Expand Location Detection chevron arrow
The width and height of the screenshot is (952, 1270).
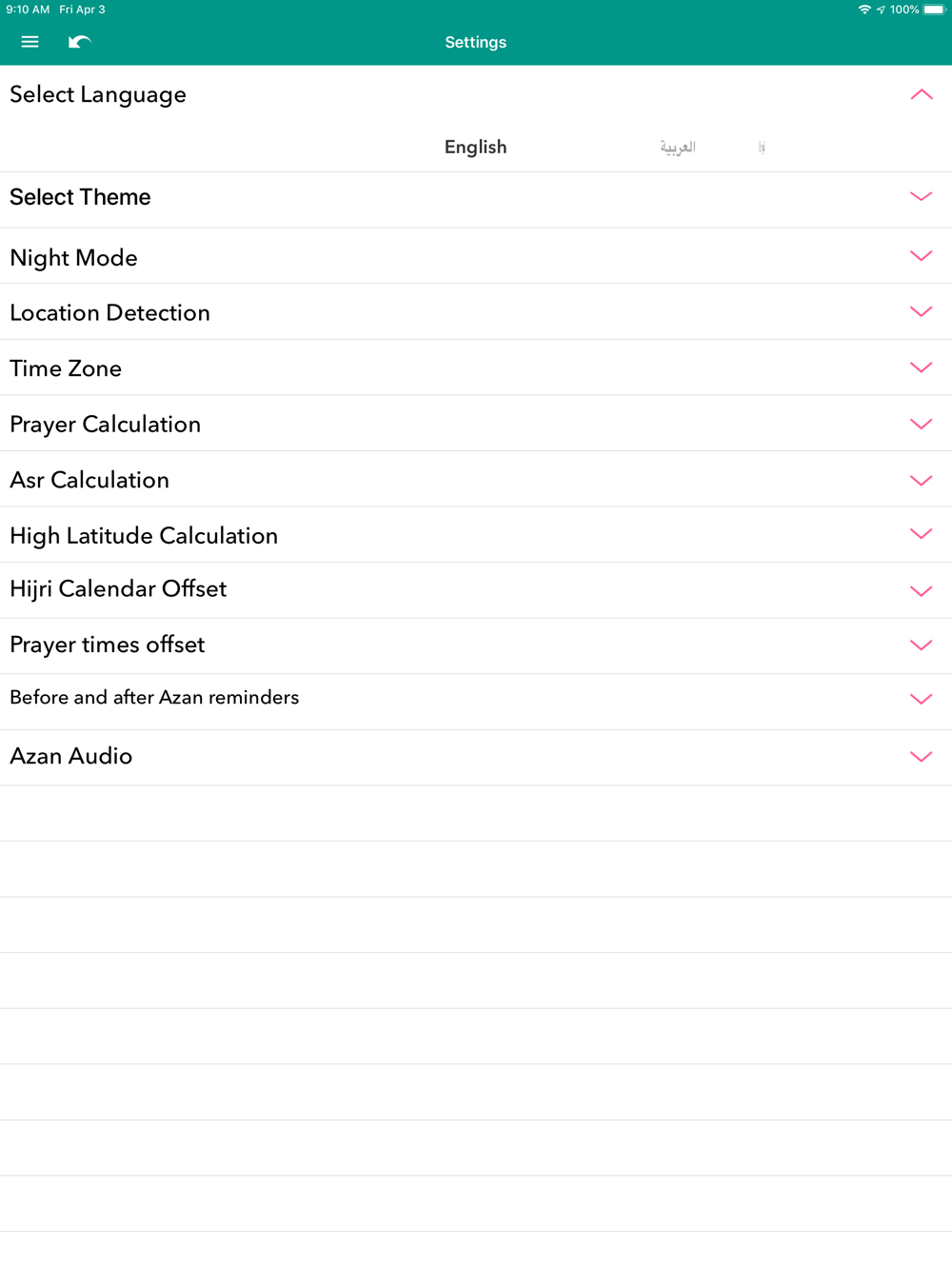click(921, 311)
